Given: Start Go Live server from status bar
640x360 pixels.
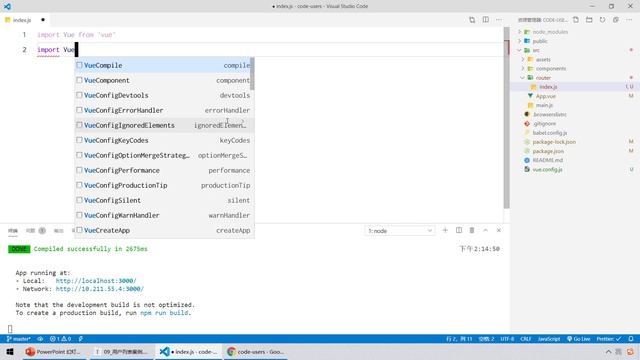Looking at the screenshot, I should (579, 339).
